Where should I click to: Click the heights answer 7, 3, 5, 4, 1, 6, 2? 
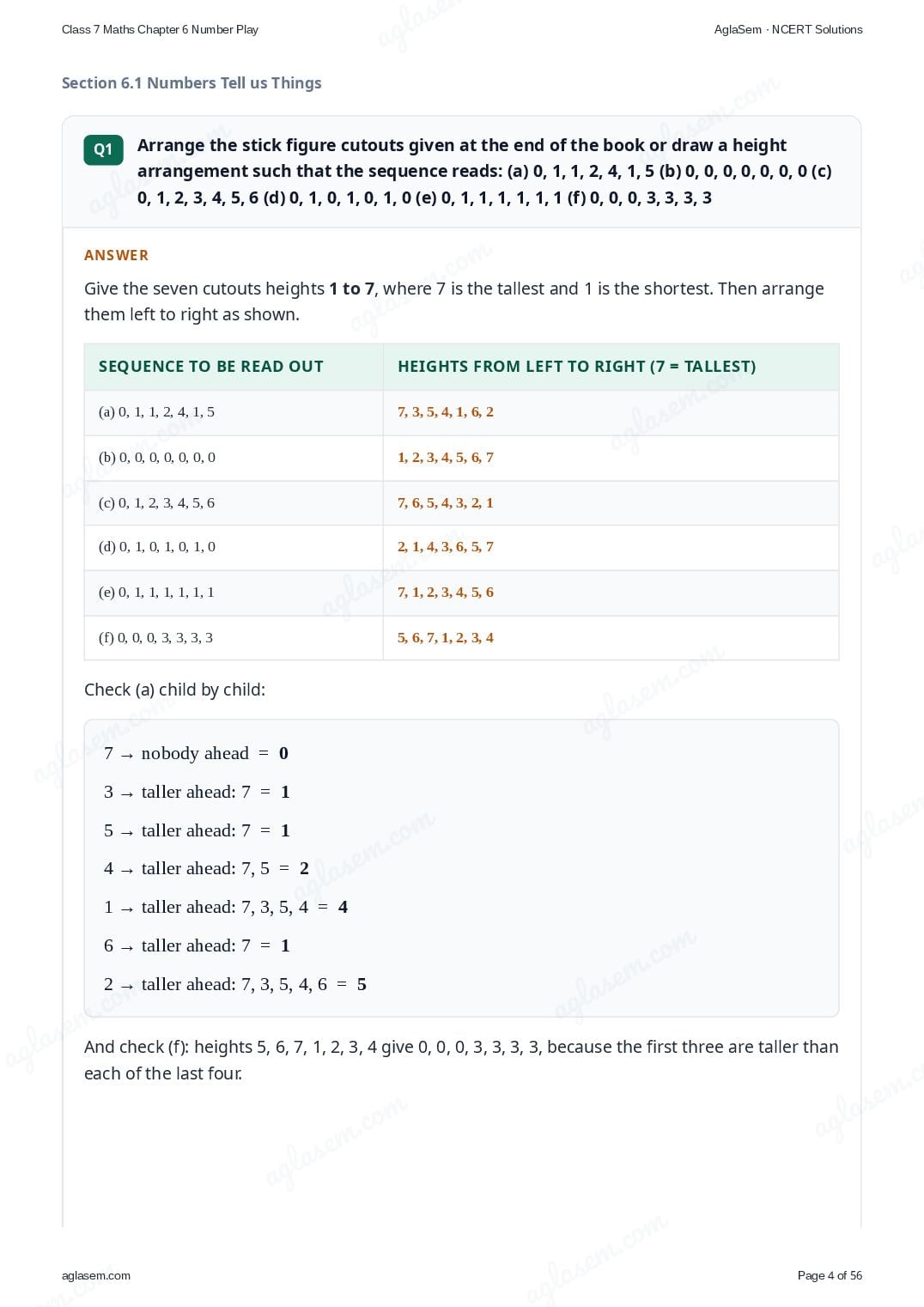(446, 412)
